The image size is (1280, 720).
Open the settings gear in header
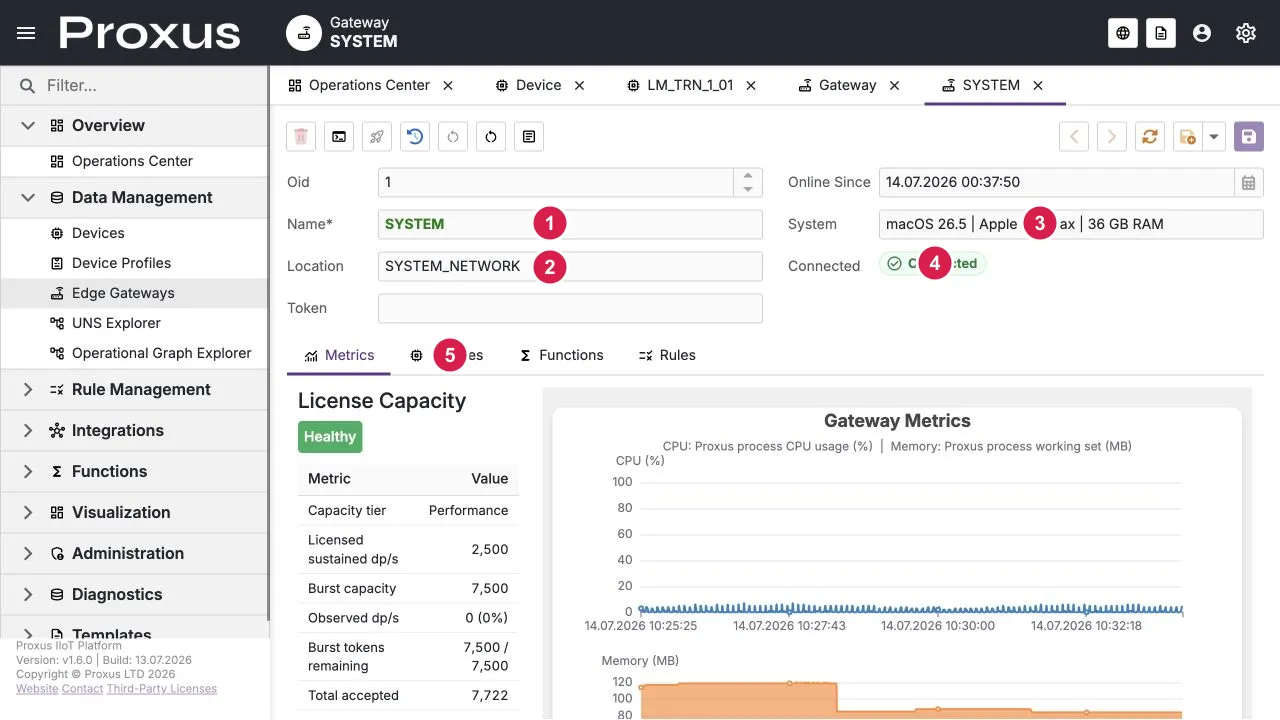point(1246,33)
